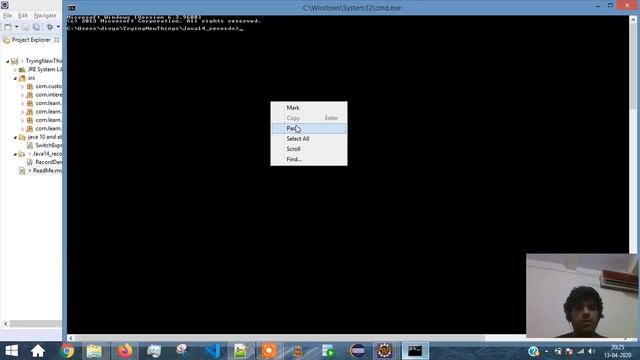Select Mark in the context menu

(293, 108)
